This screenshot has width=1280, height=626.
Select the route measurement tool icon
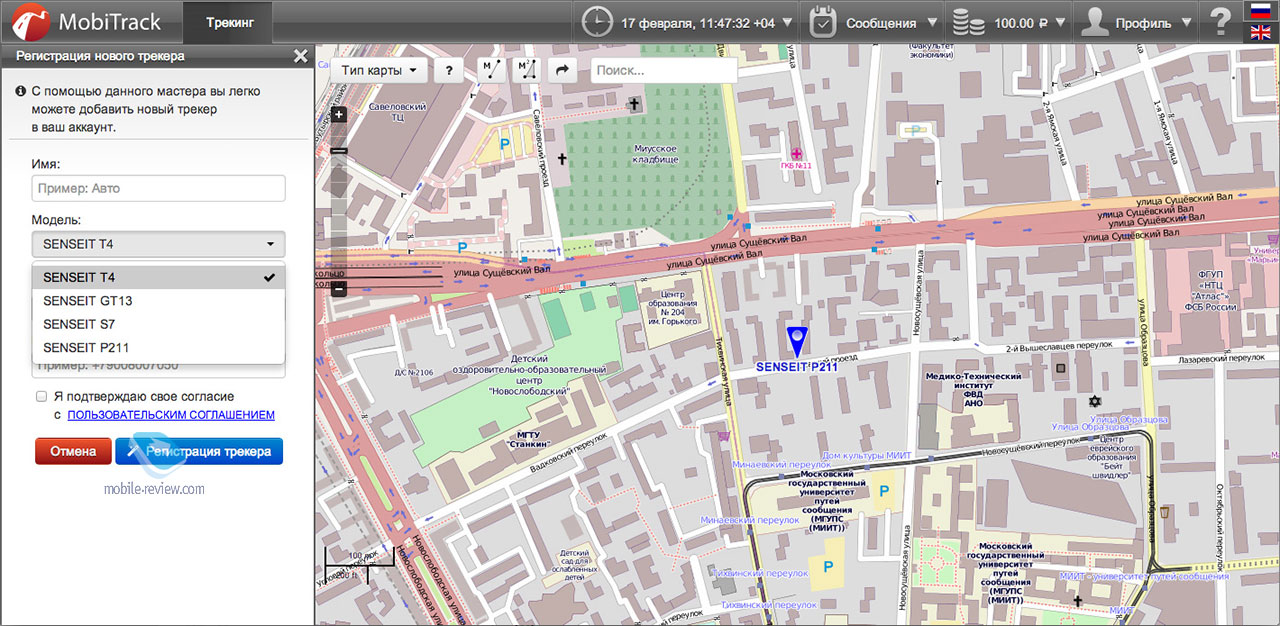pos(490,70)
